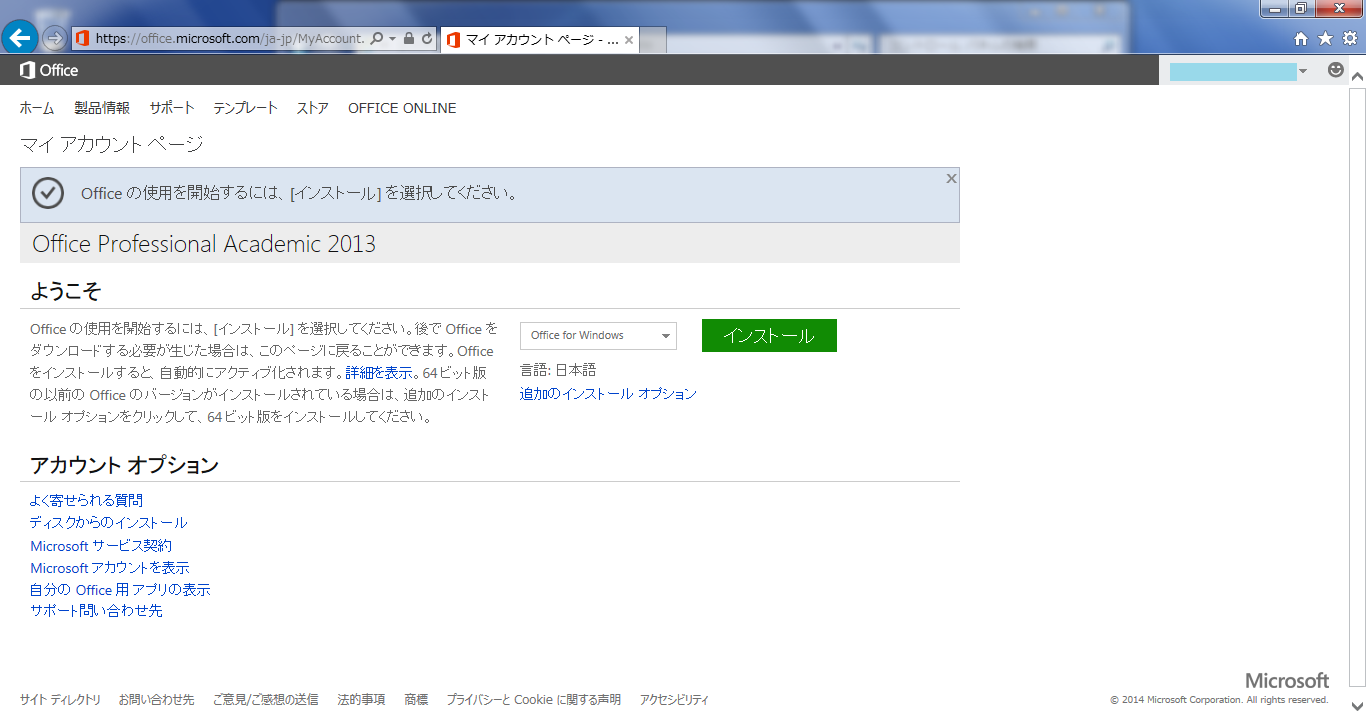Click the Office site icon in address bar
1366x728 pixels.
[x=82, y=39]
